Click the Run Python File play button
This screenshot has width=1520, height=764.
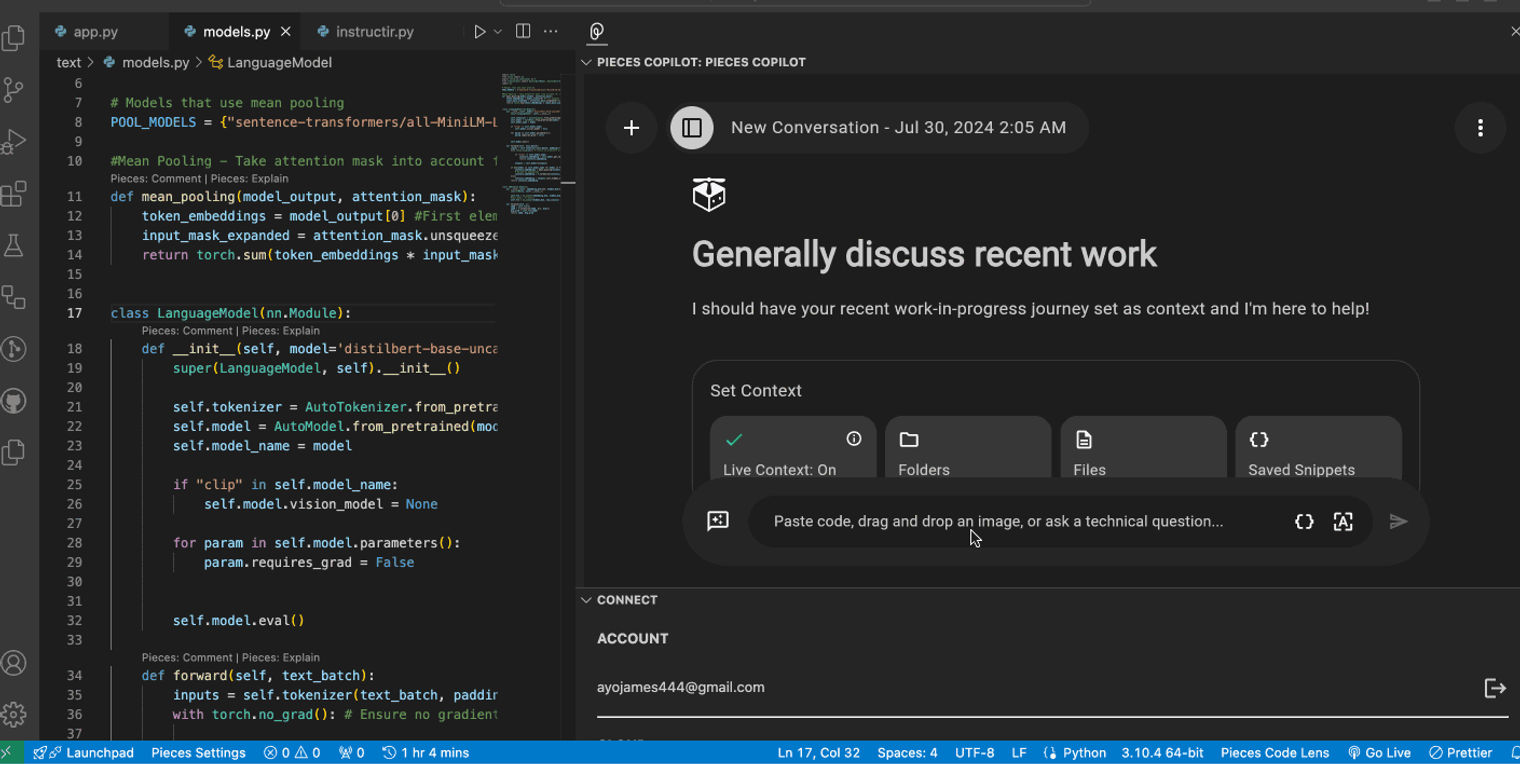tap(480, 32)
